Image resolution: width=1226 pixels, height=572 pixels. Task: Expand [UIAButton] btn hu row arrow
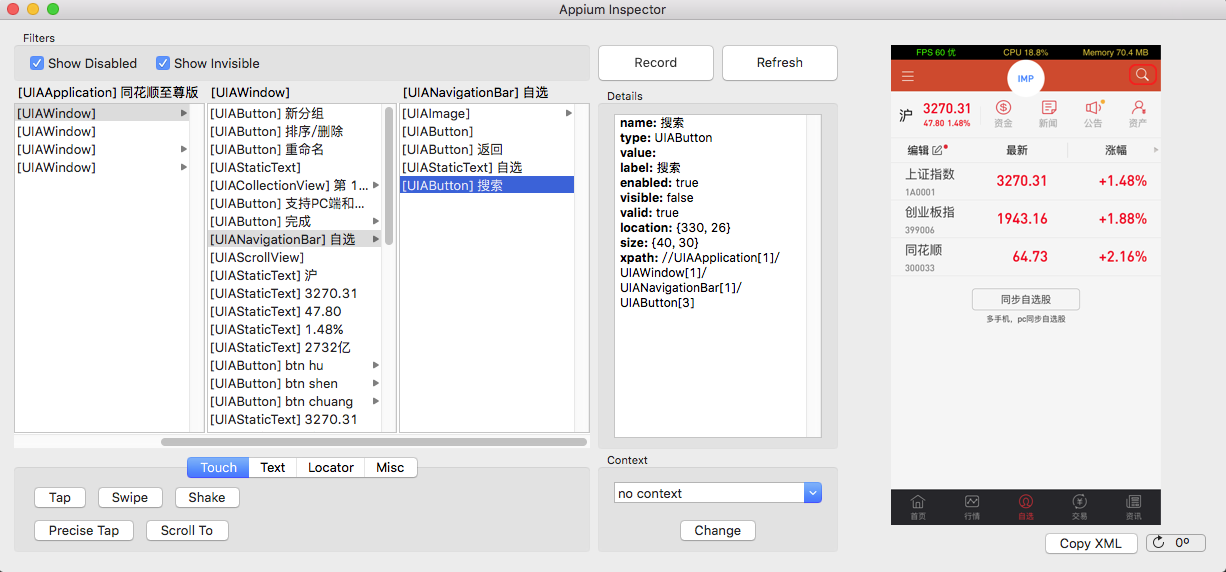[x=376, y=365]
